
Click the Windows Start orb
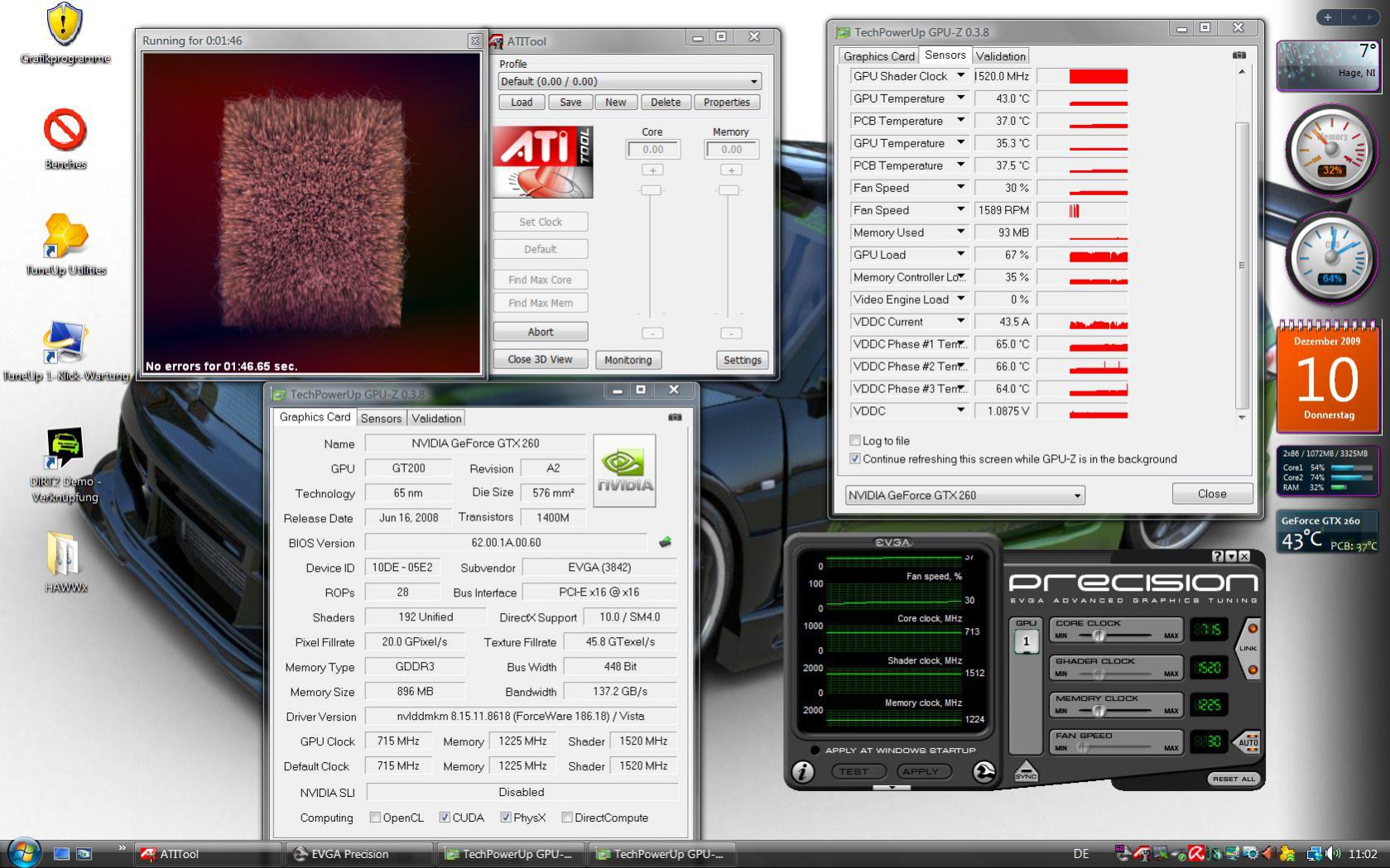pos(23,852)
